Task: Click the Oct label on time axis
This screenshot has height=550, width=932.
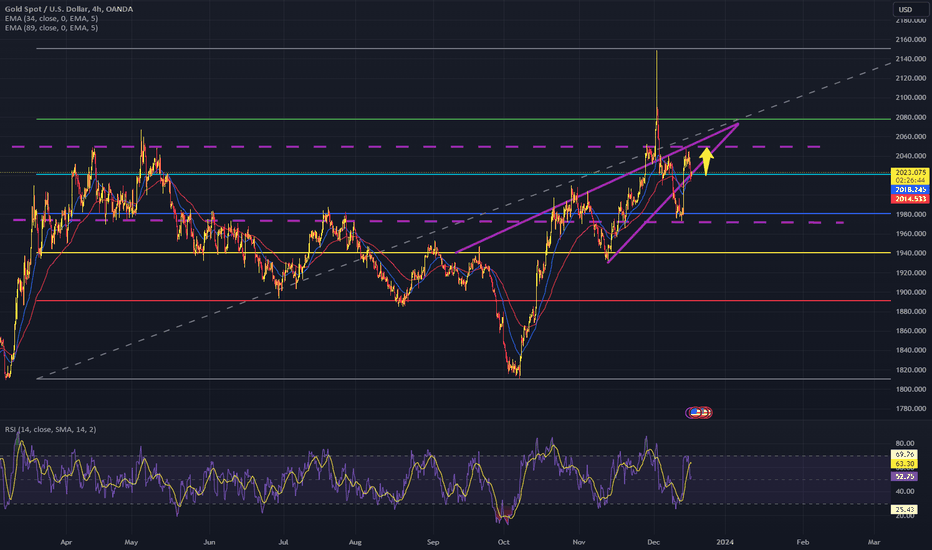Action: [503, 542]
